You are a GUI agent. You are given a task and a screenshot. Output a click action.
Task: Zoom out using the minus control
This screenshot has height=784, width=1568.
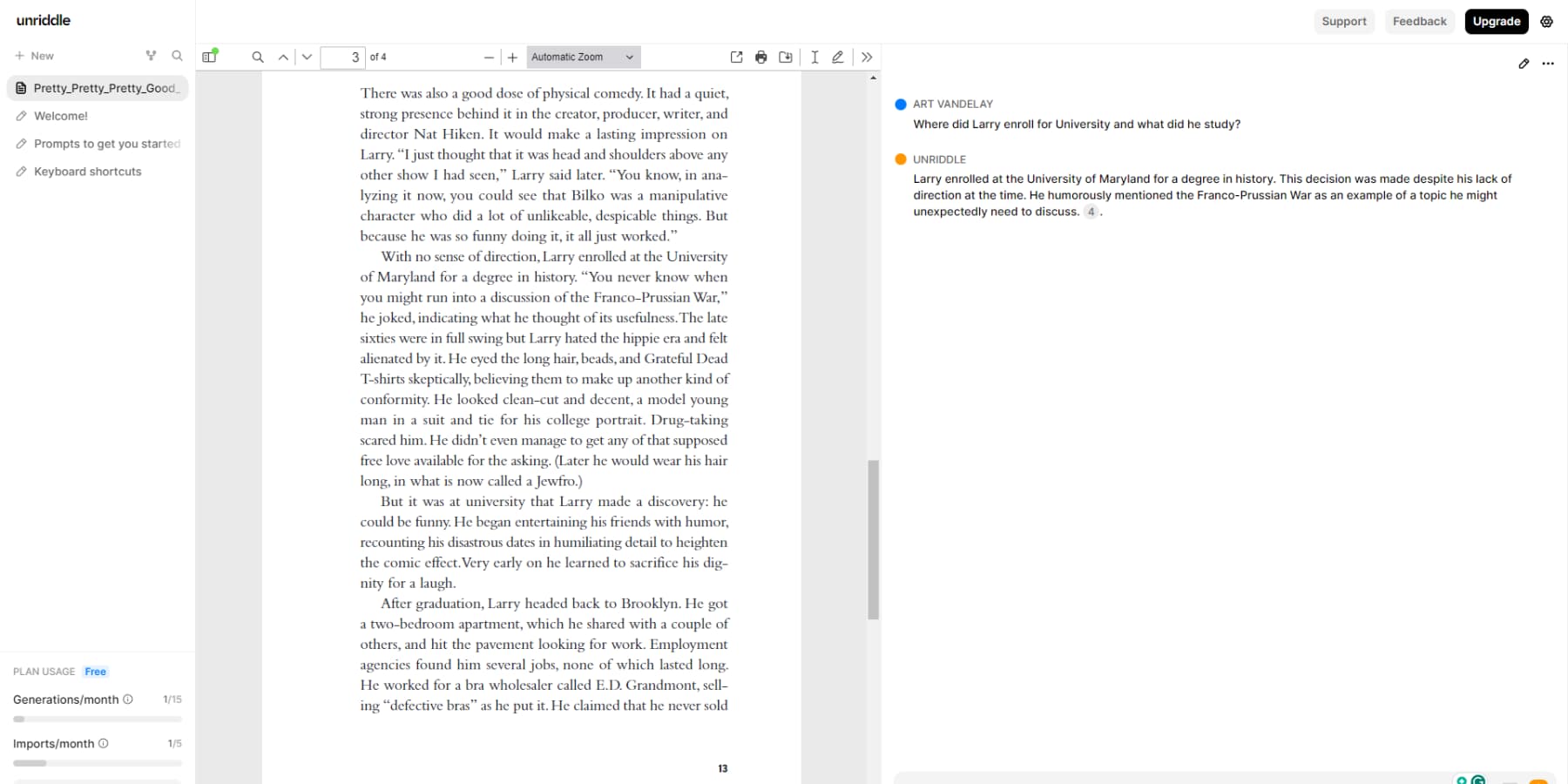489,57
